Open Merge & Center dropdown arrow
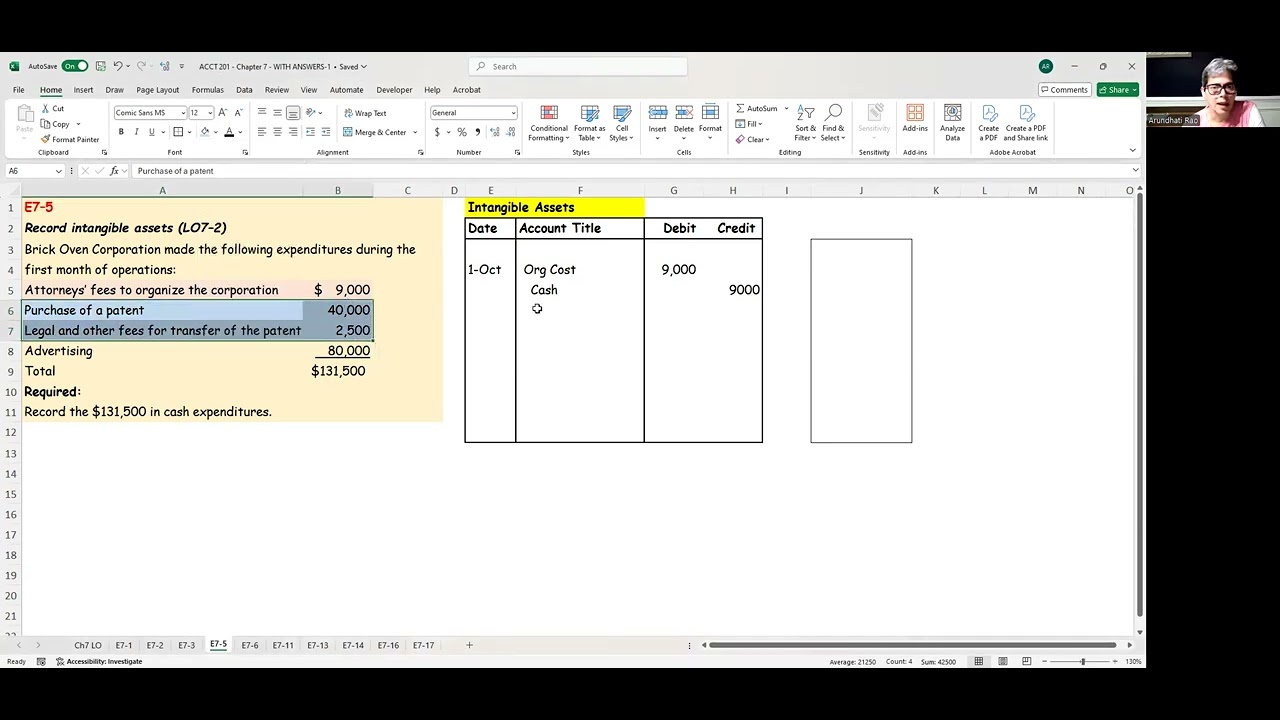 tap(415, 132)
